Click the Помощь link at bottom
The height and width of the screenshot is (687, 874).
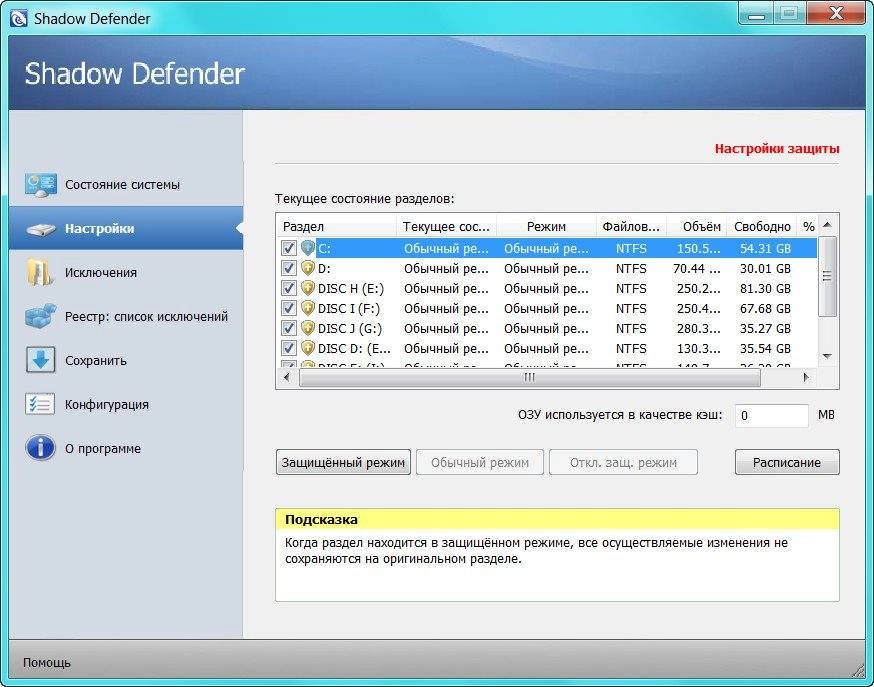47,663
